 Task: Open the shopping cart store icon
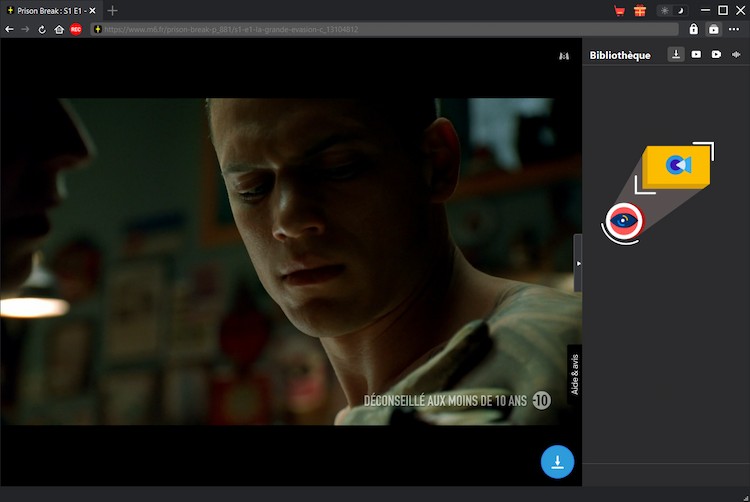(x=619, y=11)
